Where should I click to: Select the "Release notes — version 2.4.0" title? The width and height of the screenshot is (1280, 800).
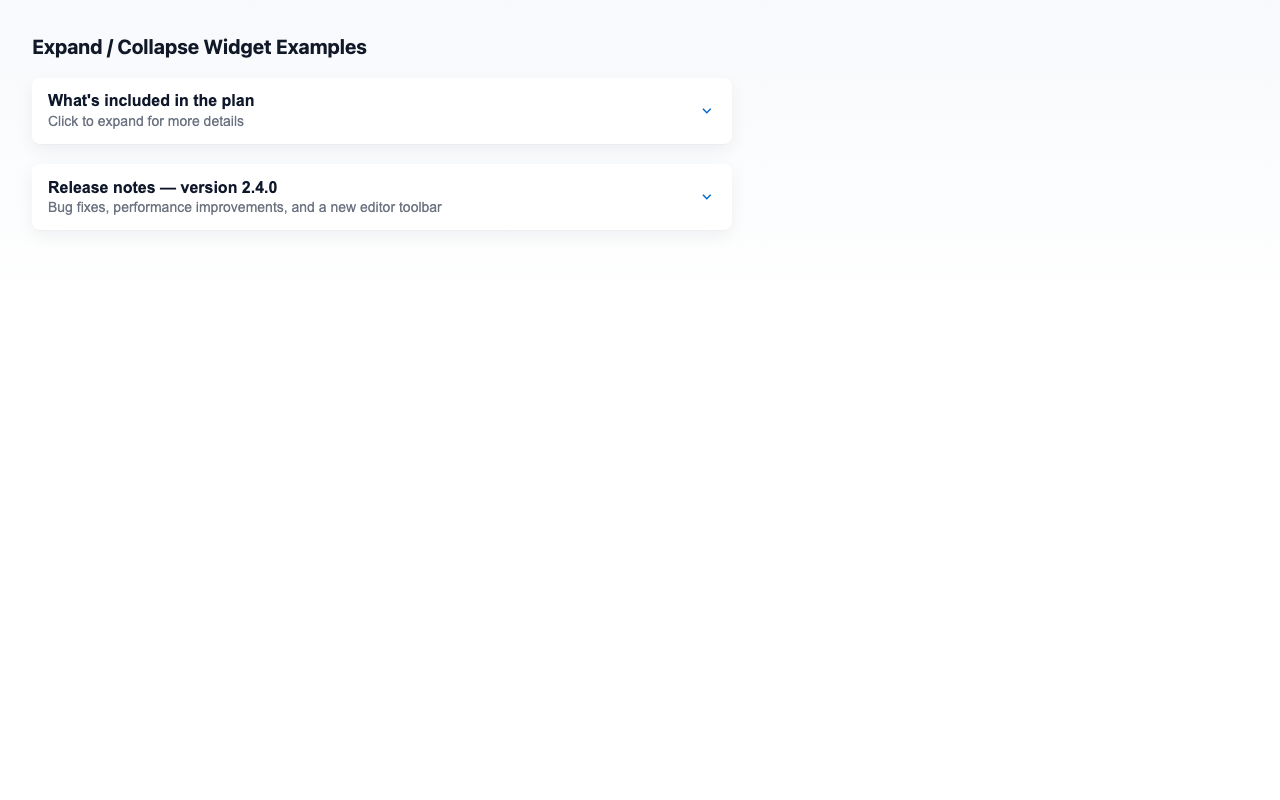coord(163,187)
